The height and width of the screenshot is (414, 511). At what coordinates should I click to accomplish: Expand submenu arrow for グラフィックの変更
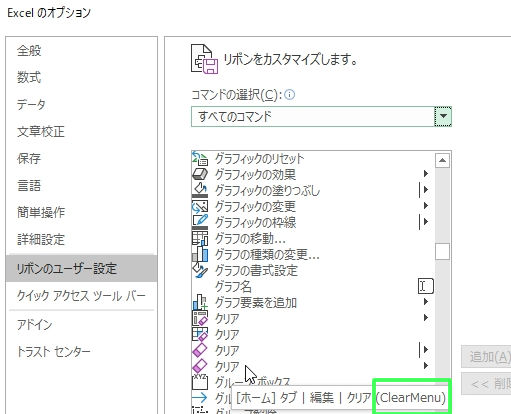[x=426, y=206]
